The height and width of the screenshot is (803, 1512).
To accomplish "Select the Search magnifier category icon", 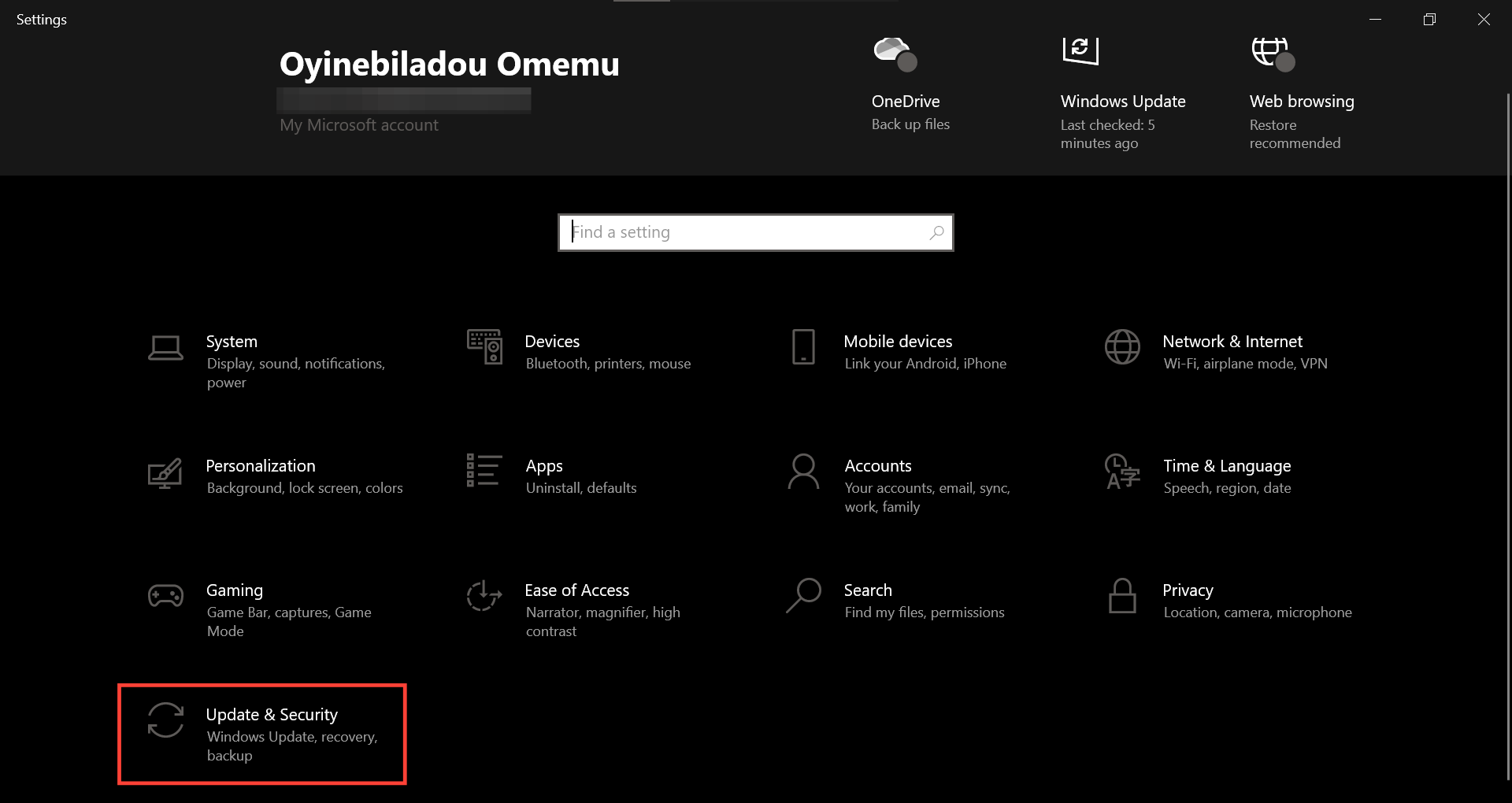I will tap(803, 595).
